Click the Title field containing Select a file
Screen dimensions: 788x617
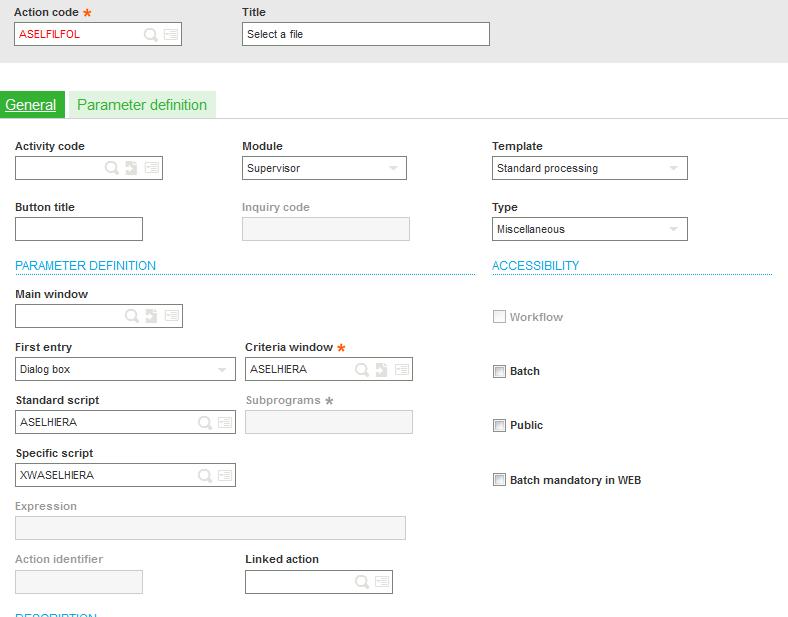[x=365, y=34]
